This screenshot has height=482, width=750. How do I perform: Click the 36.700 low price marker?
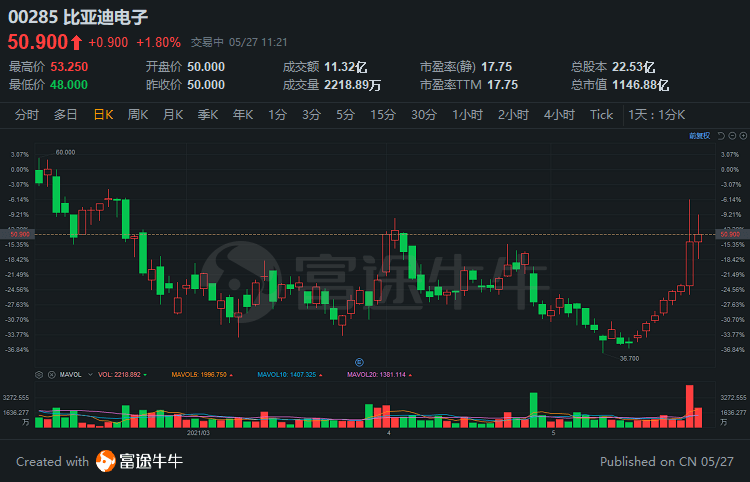[628, 357]
